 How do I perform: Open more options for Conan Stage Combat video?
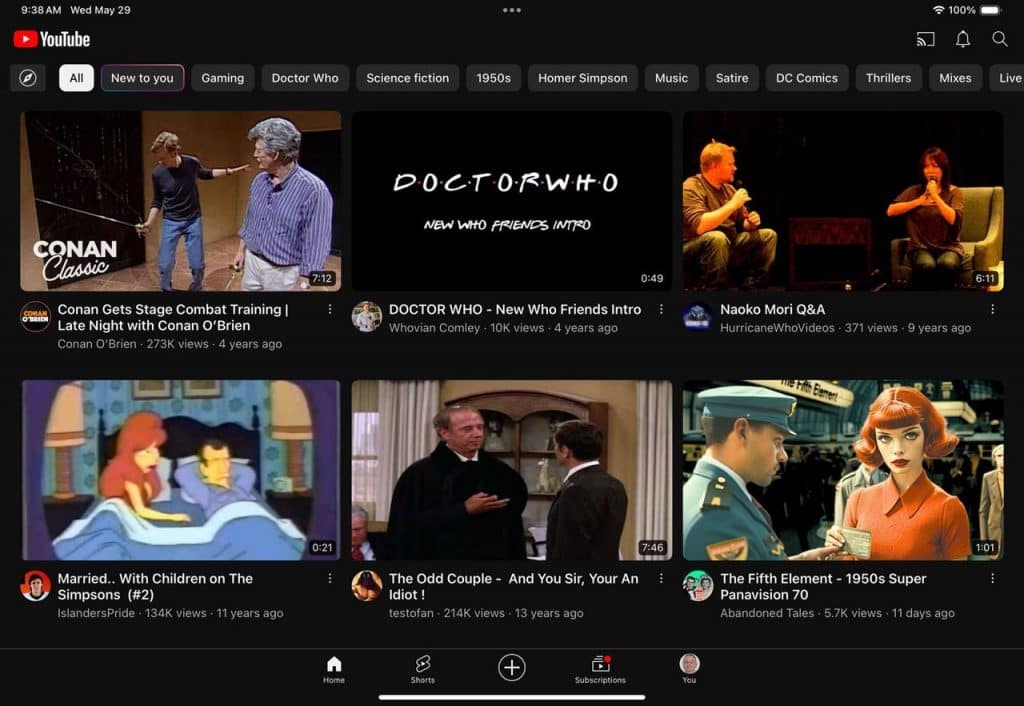pos(330,310)
